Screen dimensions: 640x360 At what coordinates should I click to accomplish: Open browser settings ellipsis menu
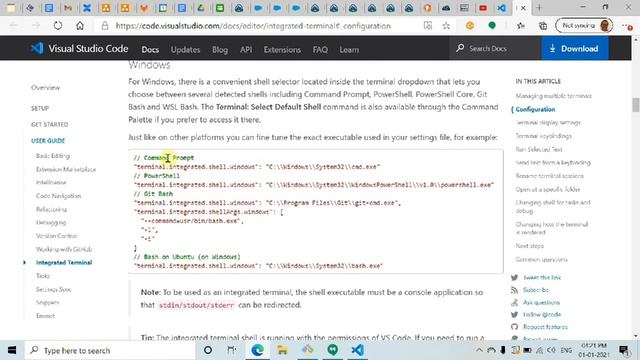627,26
